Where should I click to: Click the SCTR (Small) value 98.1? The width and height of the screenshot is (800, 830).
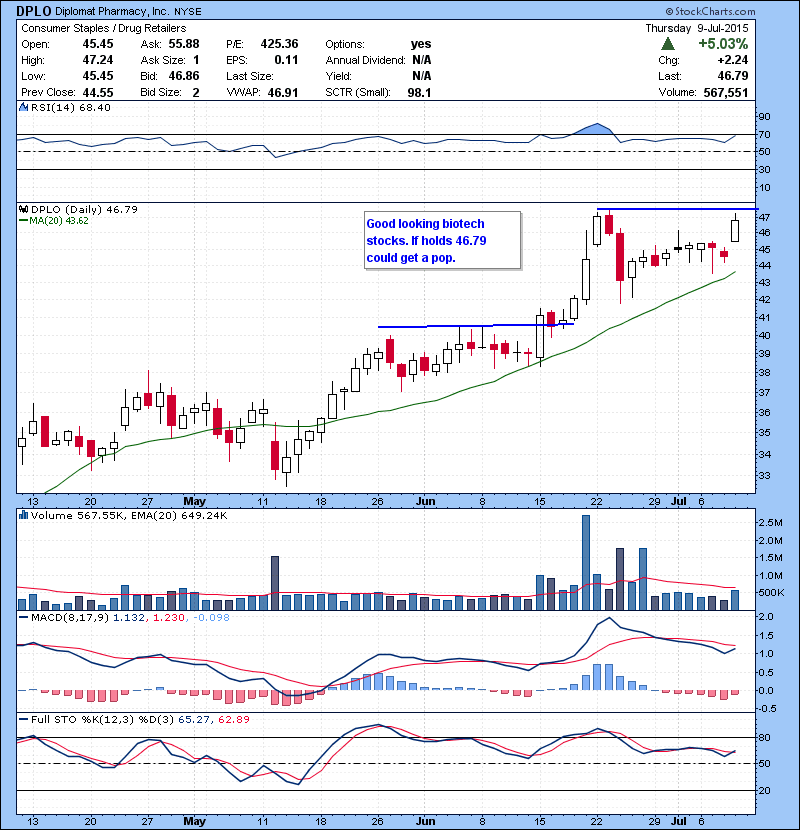419,93
